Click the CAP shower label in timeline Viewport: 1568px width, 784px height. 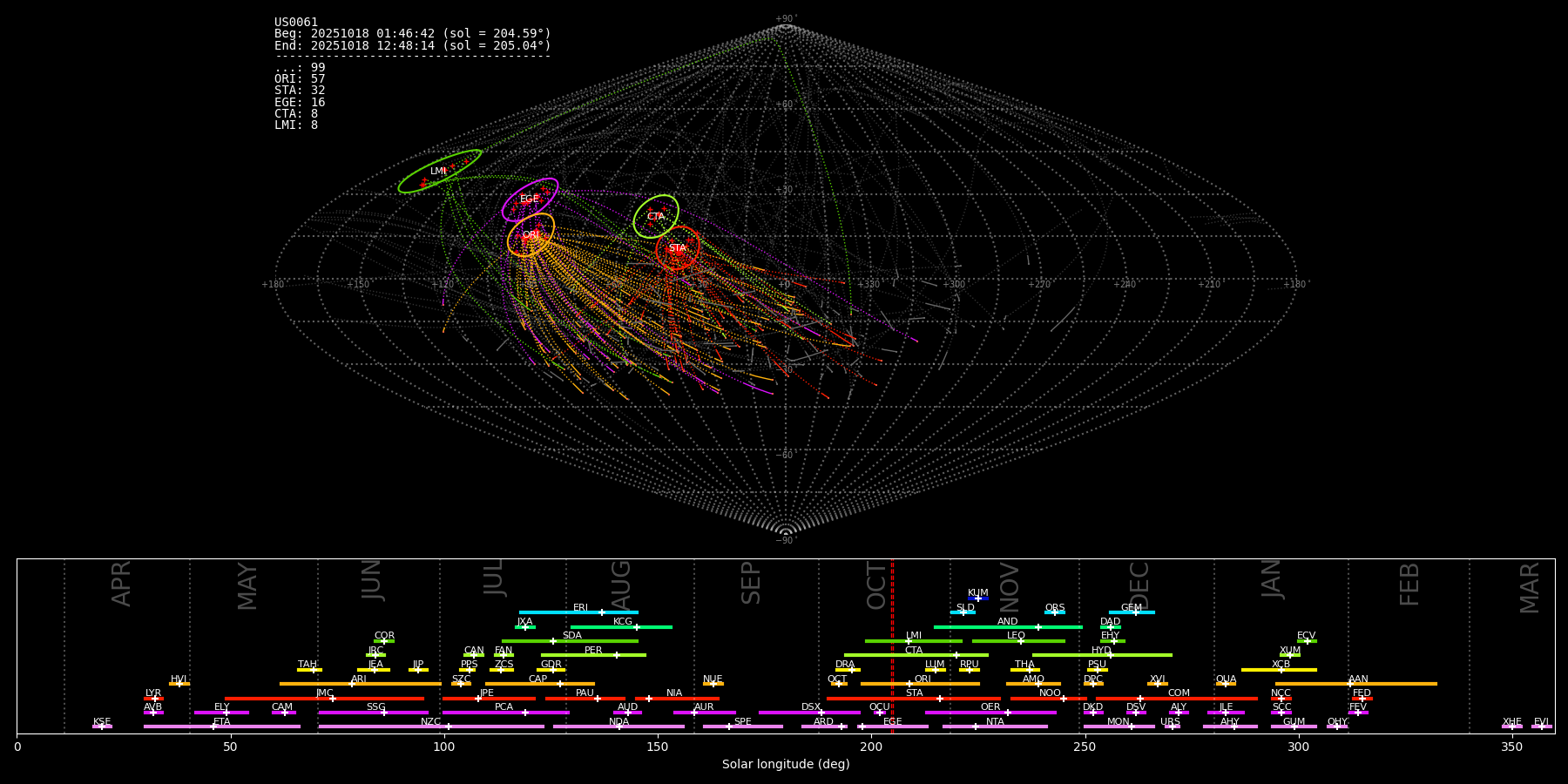click(x=538, y=679)
